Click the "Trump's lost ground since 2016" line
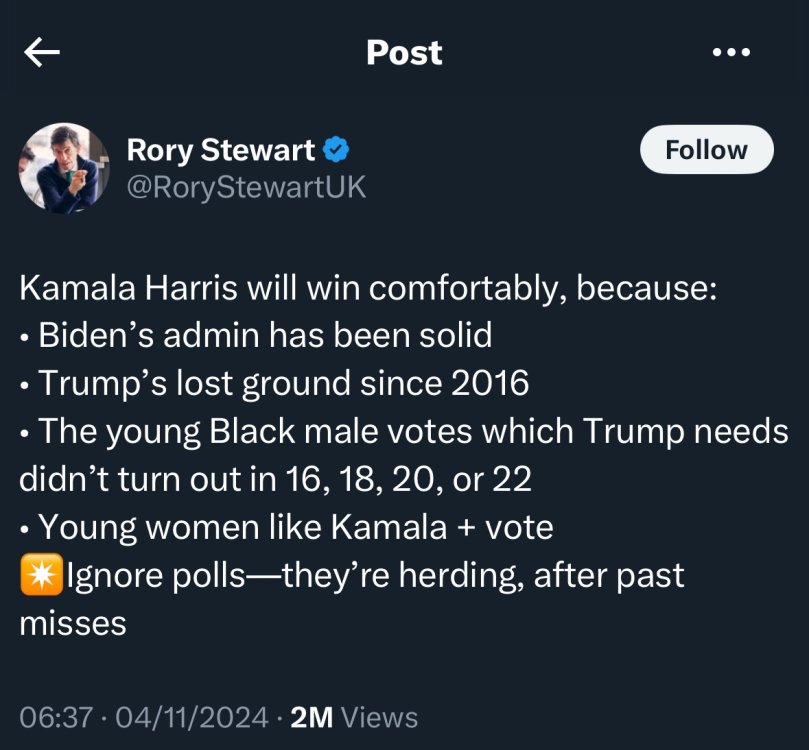 click(283, 383)
